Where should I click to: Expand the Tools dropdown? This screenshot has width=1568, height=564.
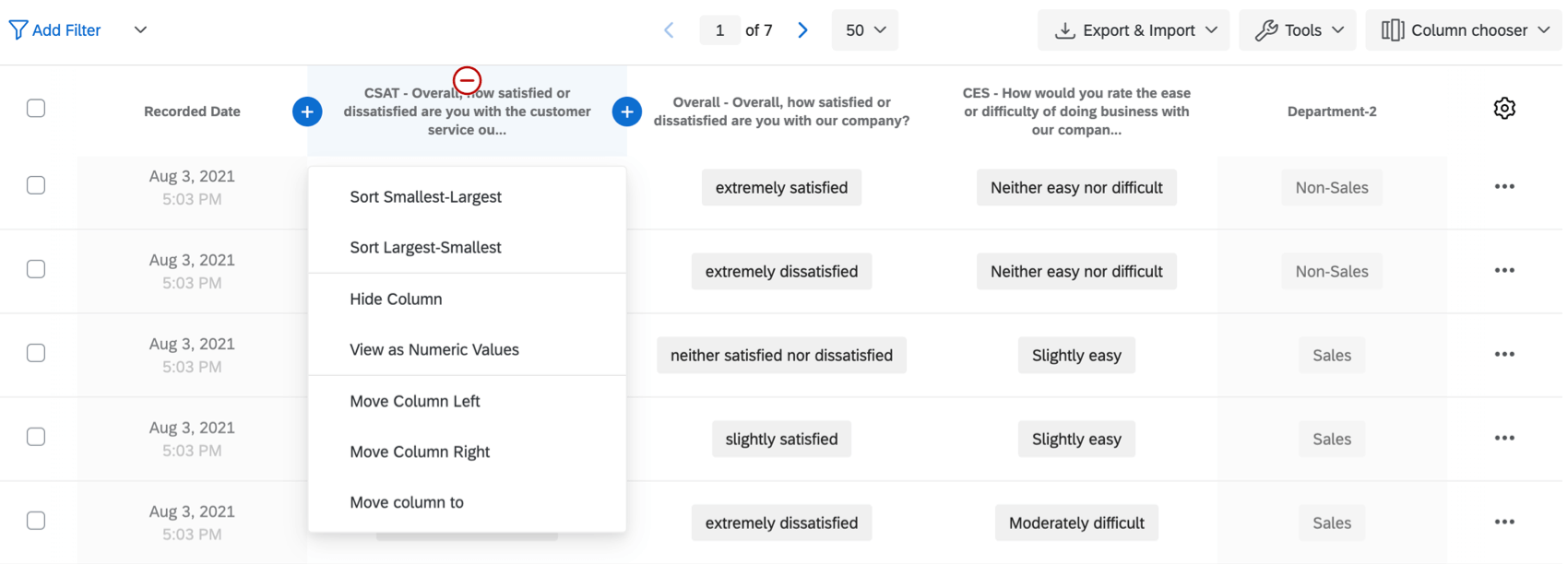[x=1297, y=29]
